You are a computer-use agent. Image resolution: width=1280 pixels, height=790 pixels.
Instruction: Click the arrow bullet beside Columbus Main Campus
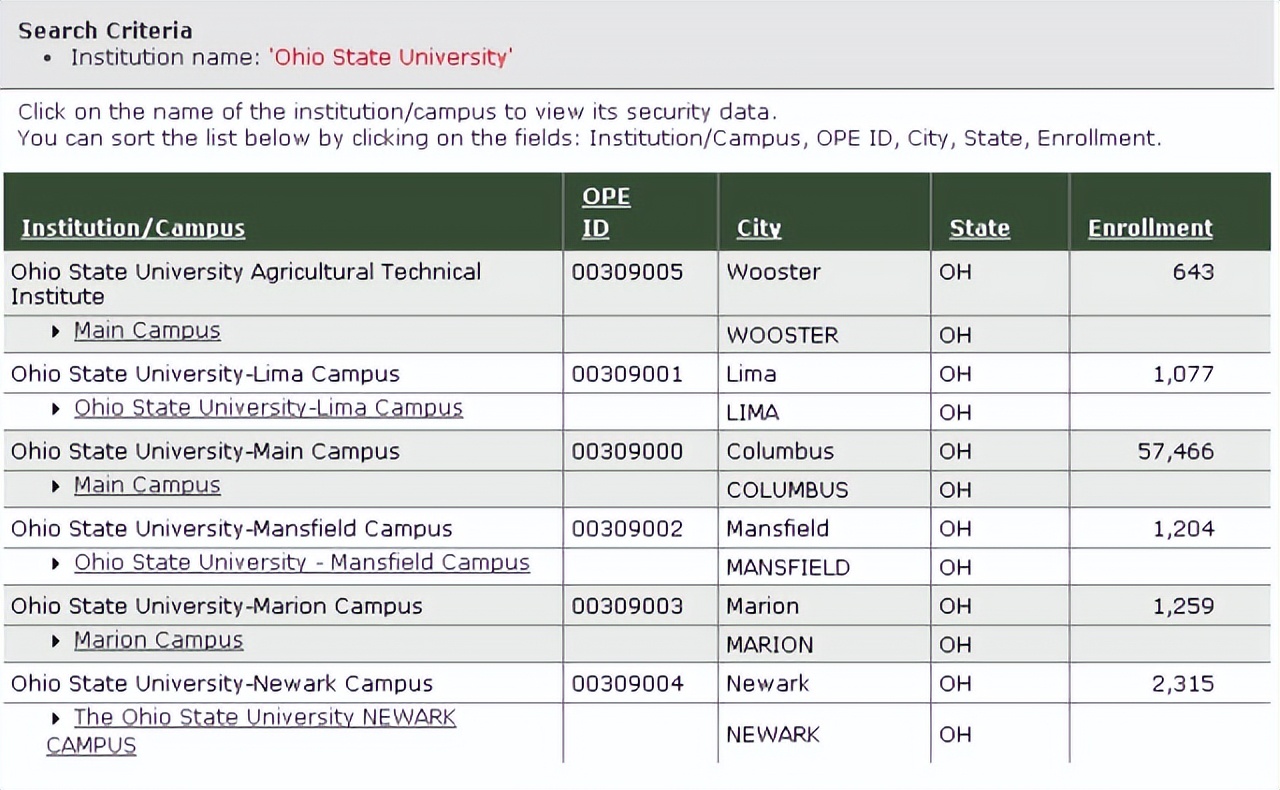[x=56, y=486]
